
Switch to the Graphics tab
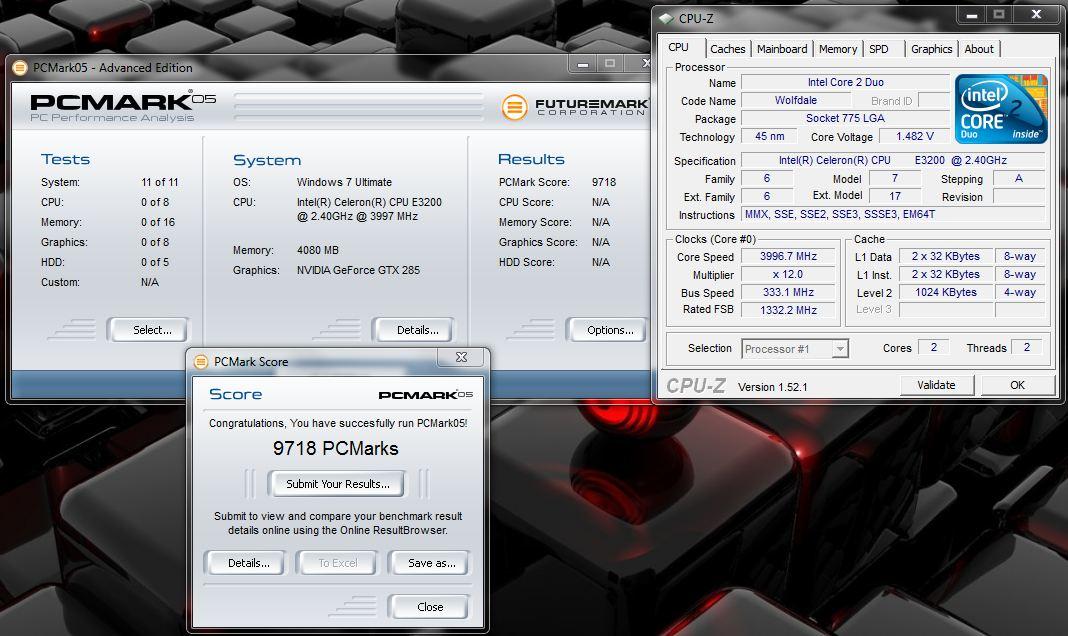tap(931, 49)
